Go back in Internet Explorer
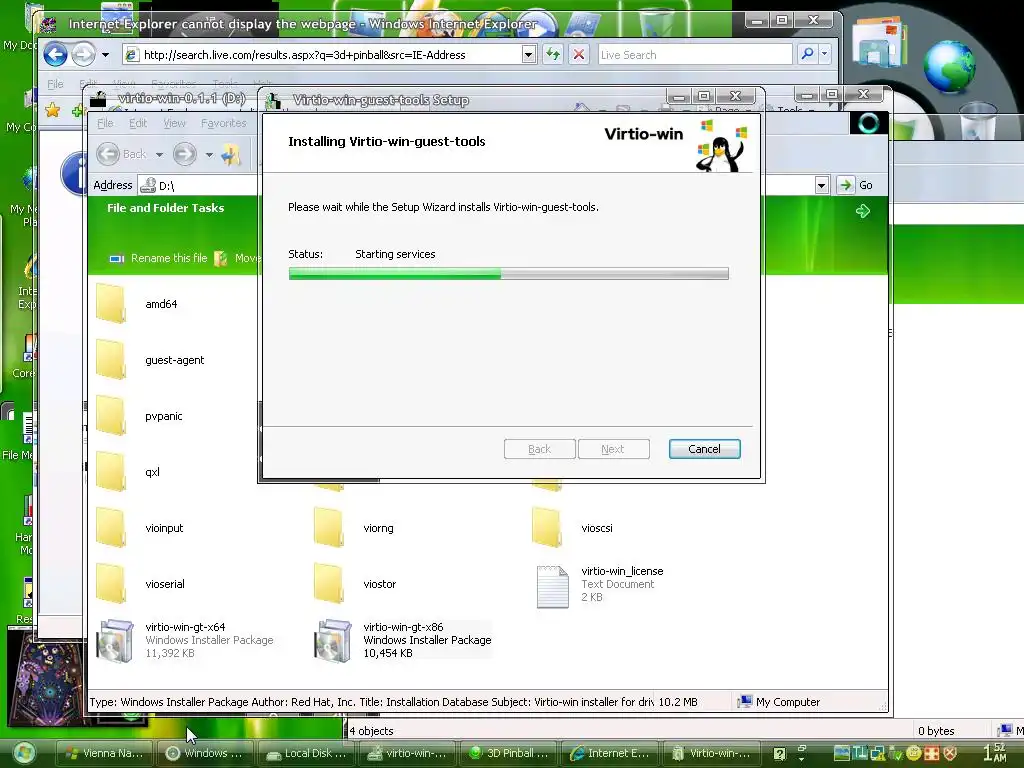 click(56, 54)
